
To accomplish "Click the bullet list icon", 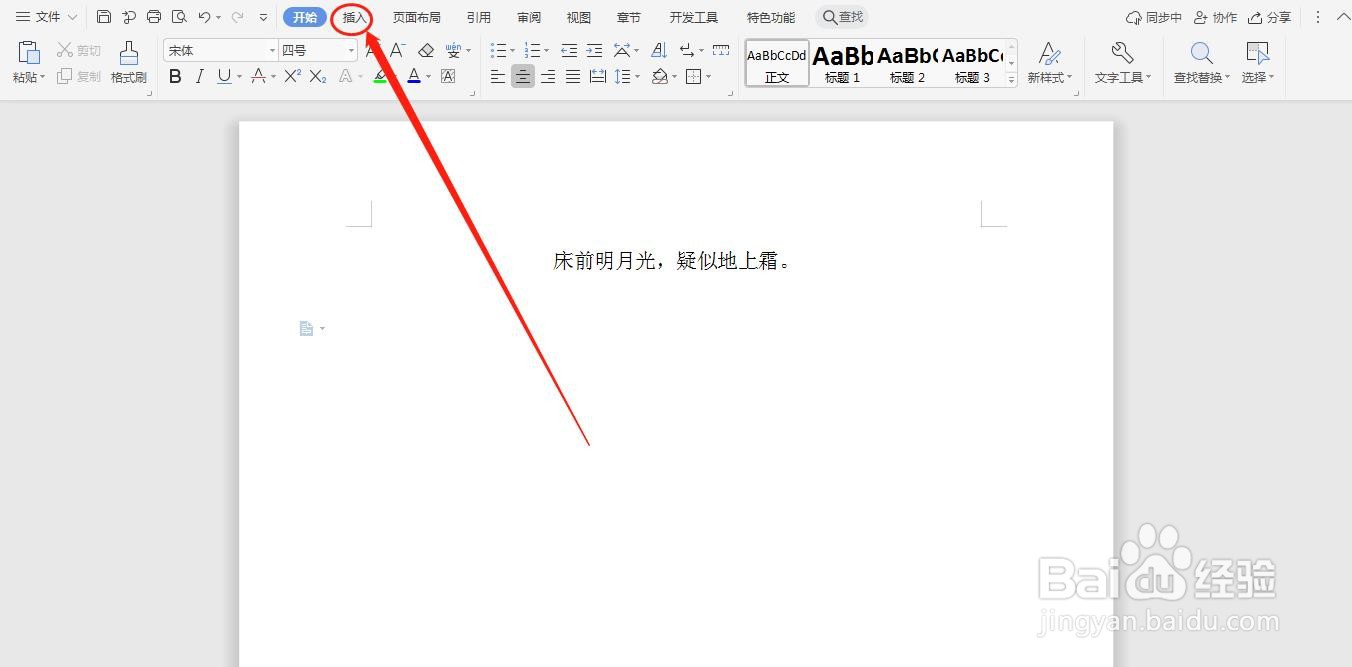I will tap(498, 50).
